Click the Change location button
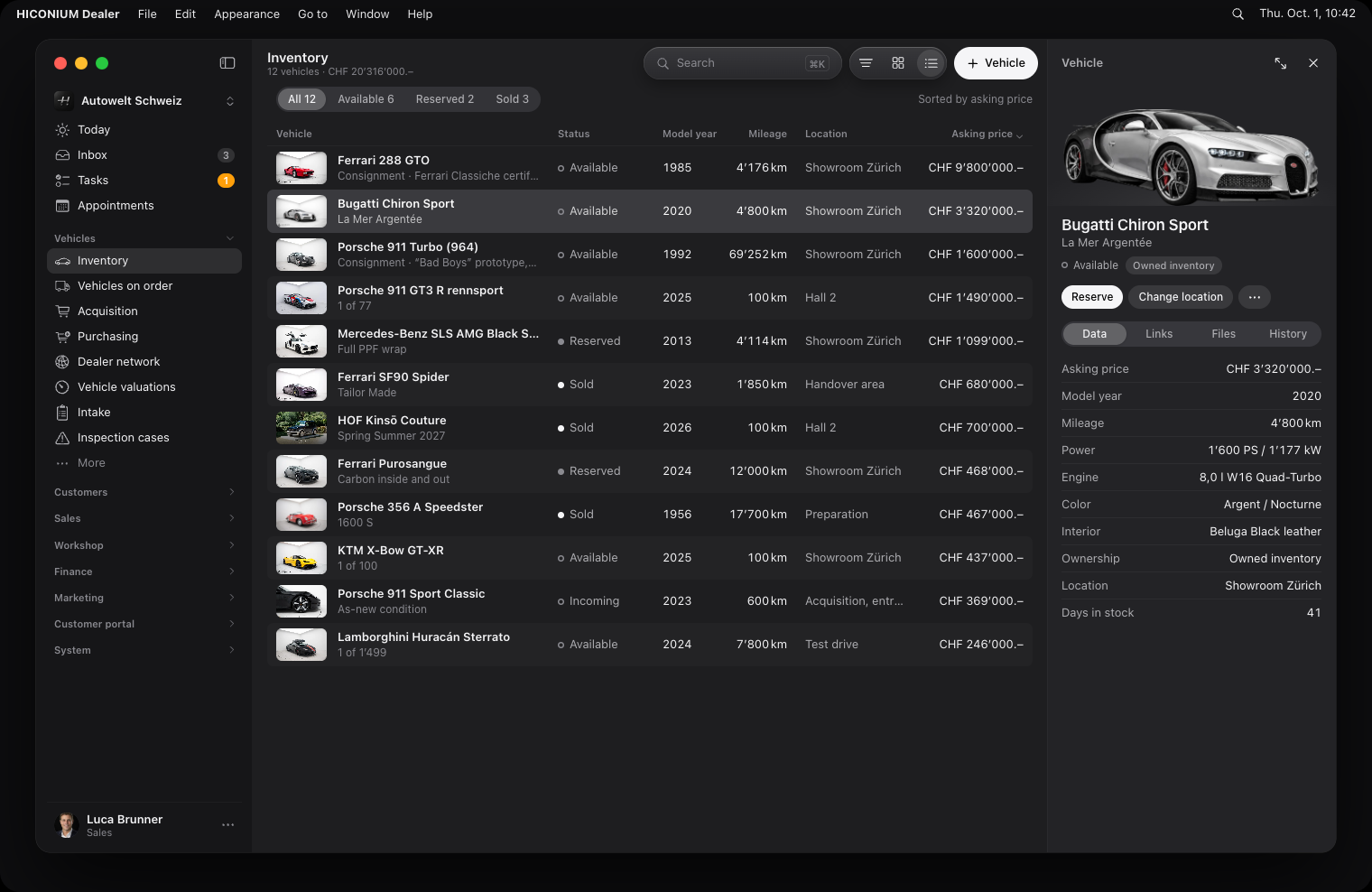The height and width of the screenshot is (892, 1372). tap(1181, 297)
